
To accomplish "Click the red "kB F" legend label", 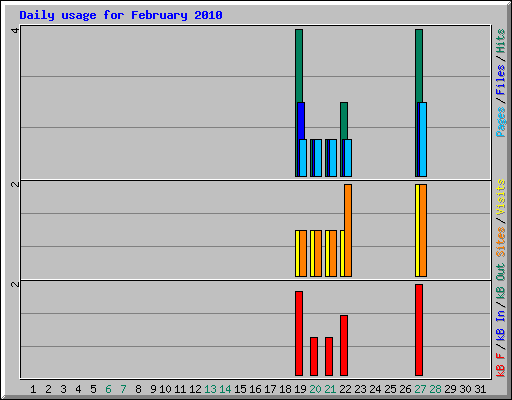I will [x=500, y=364].
